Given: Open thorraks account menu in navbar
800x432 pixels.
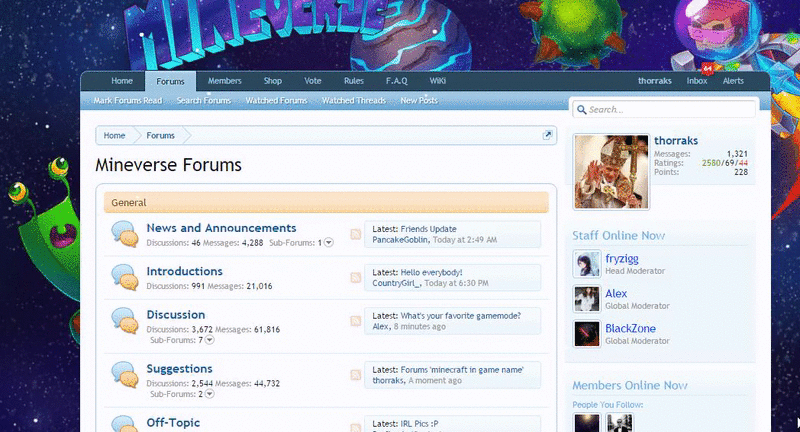Looking at the screenshot, I should (655, 81).
